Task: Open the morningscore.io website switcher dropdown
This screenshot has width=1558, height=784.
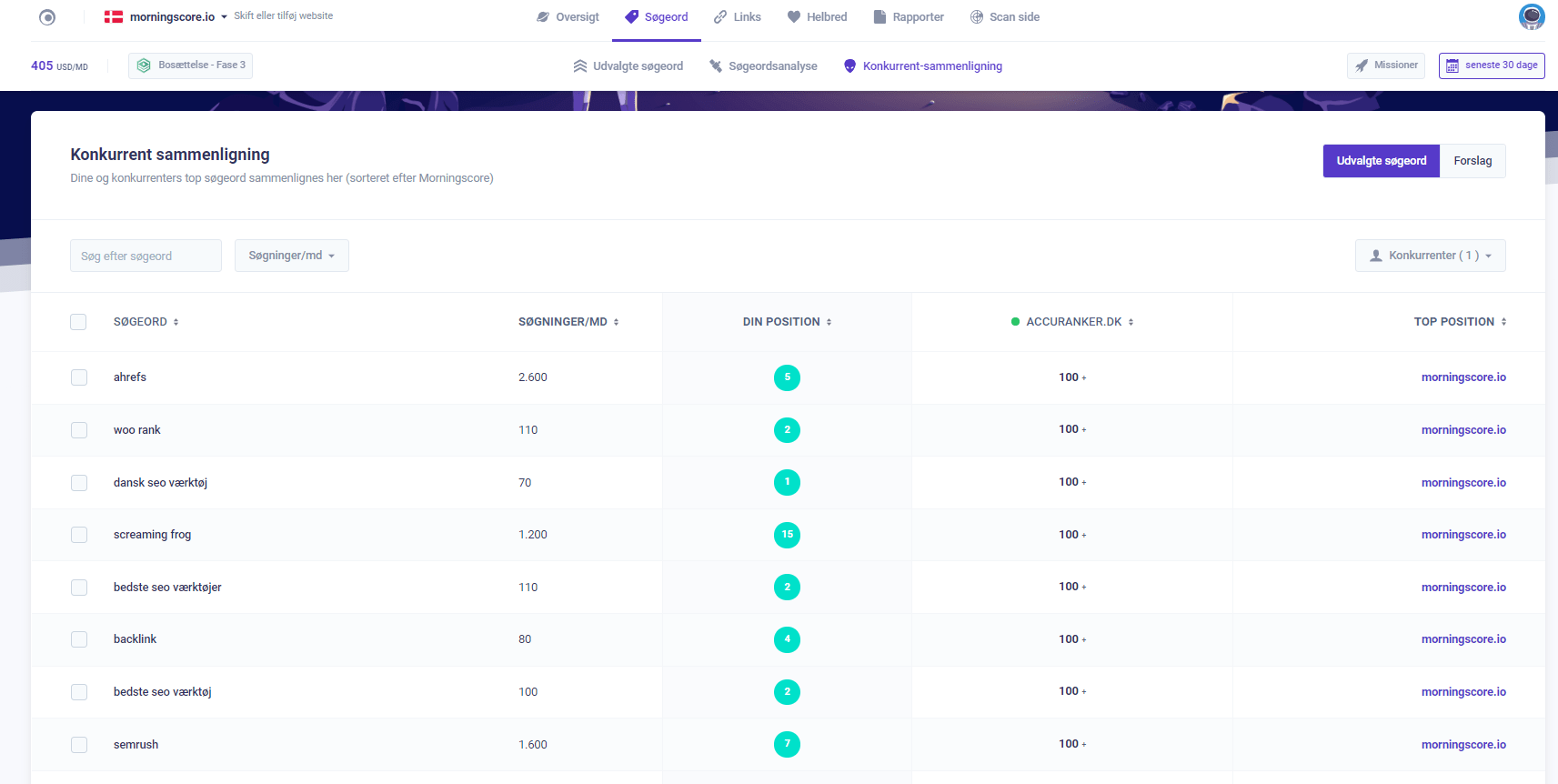Action: coord(178,17)
